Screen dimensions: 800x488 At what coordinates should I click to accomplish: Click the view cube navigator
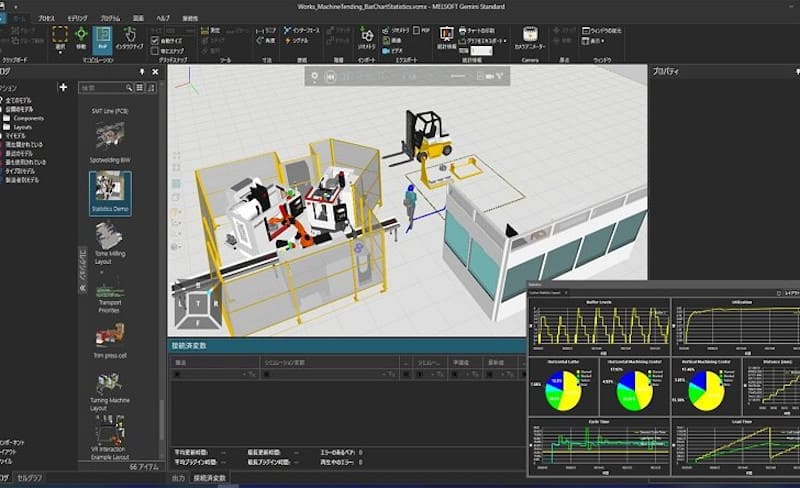pos(198,305)
